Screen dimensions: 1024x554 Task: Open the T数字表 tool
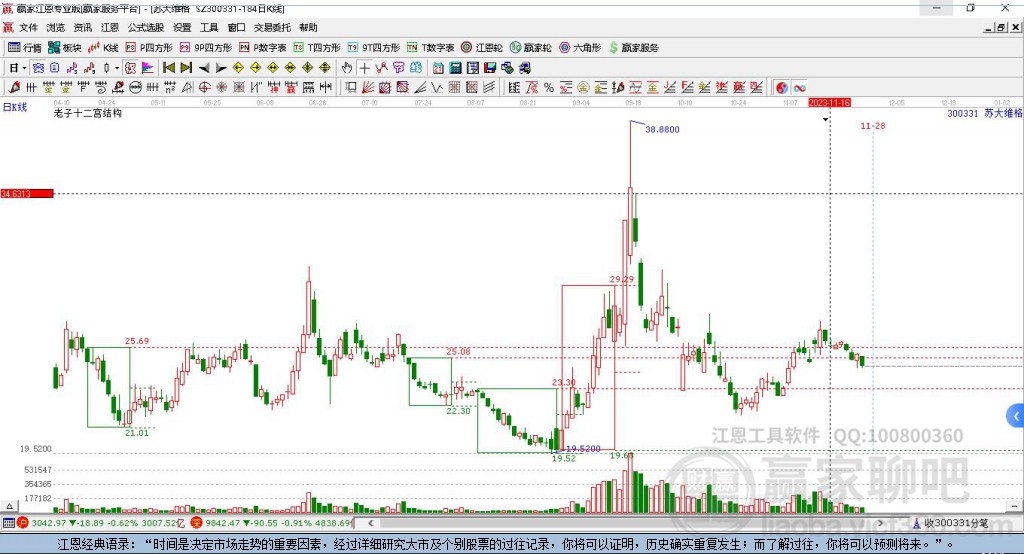click(430, 48)
